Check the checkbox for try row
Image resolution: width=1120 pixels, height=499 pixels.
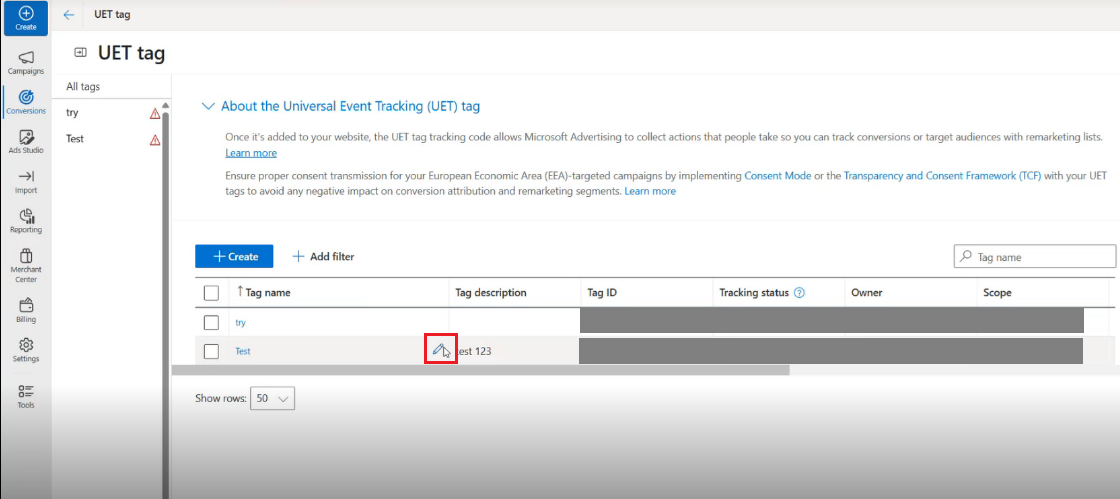(x=211, y=323)
